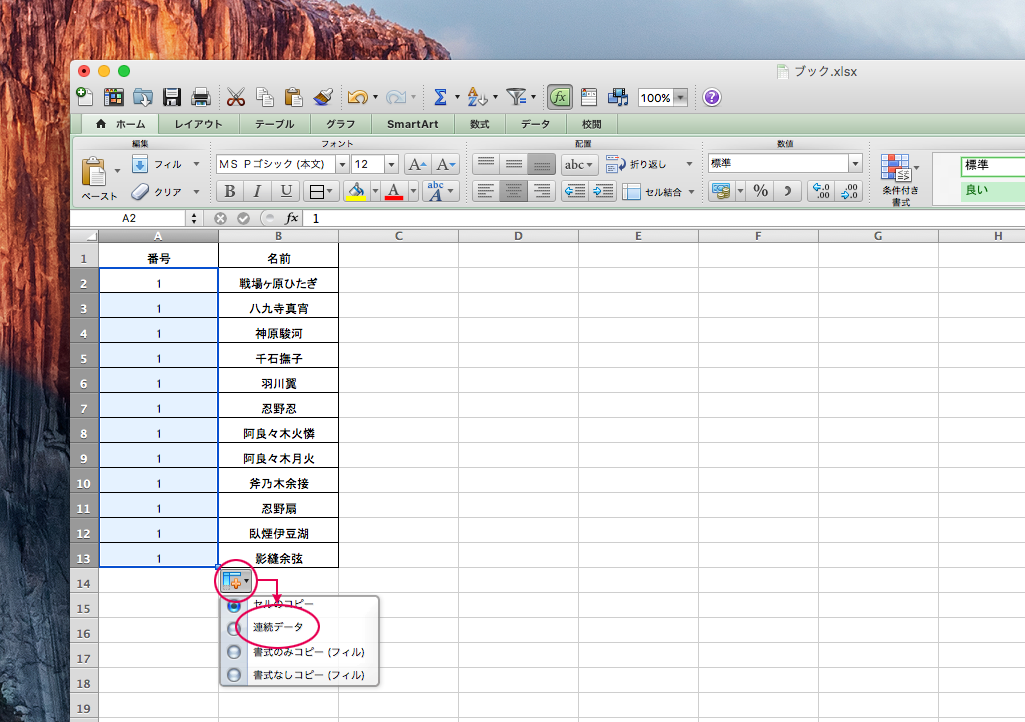The width and height of the screenshot is (1025, 722).
Task: Click the comma style button
Action: (x=788, y=191)
